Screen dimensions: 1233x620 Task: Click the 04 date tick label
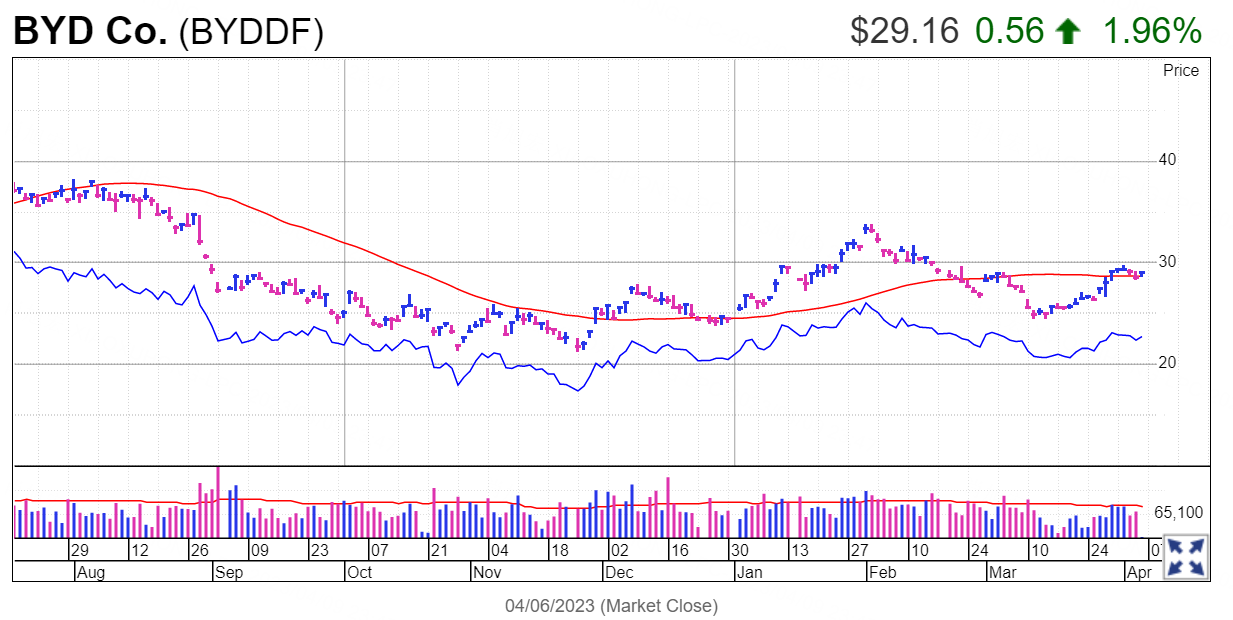(499, 550)
